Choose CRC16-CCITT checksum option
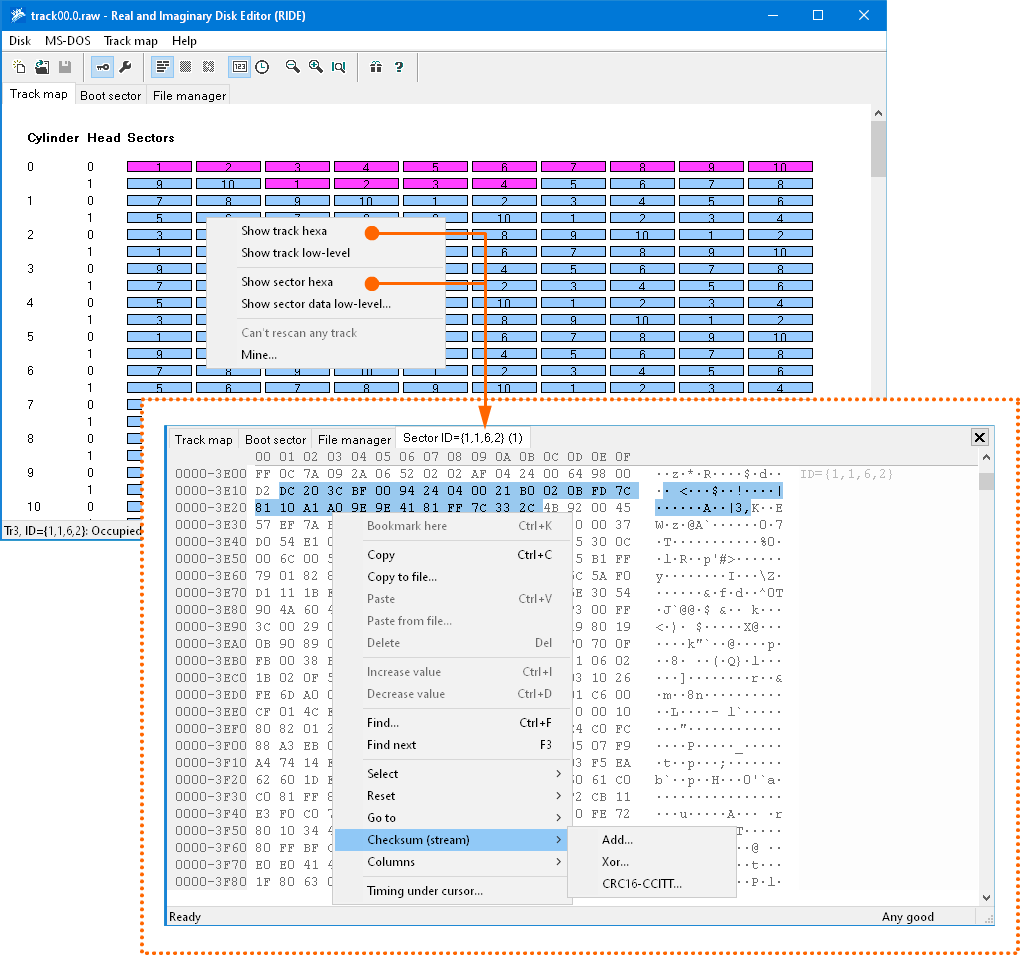The image size is (1021, 955). click(x=641, y=884)
